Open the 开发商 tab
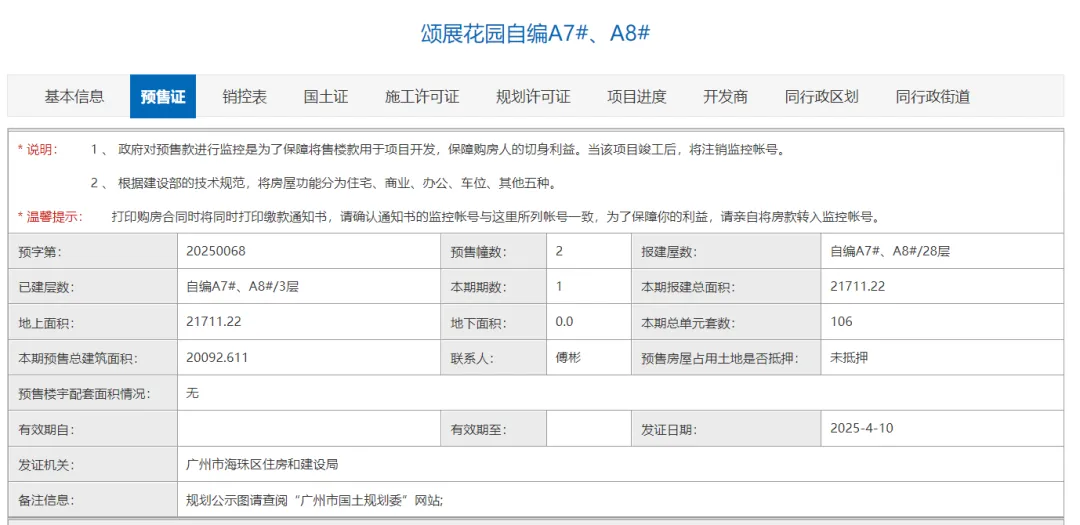Screen dimensions: 1080x525 click(x=725, y=96)
